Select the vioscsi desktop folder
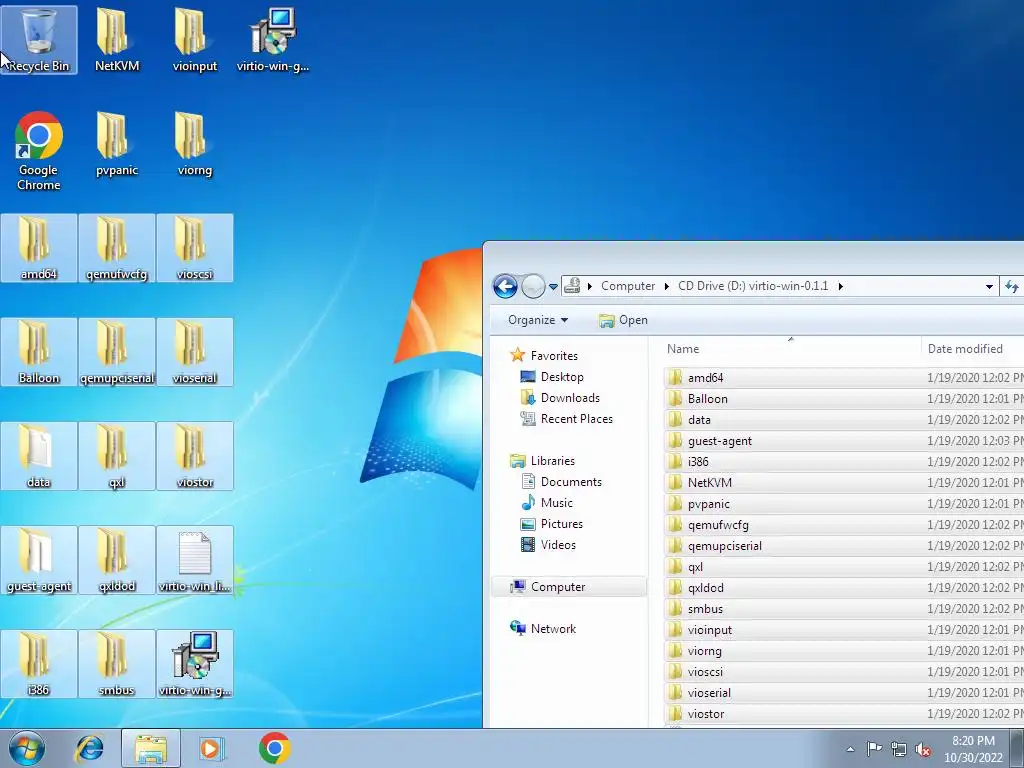1024x768 pixels. pos(195,248)
